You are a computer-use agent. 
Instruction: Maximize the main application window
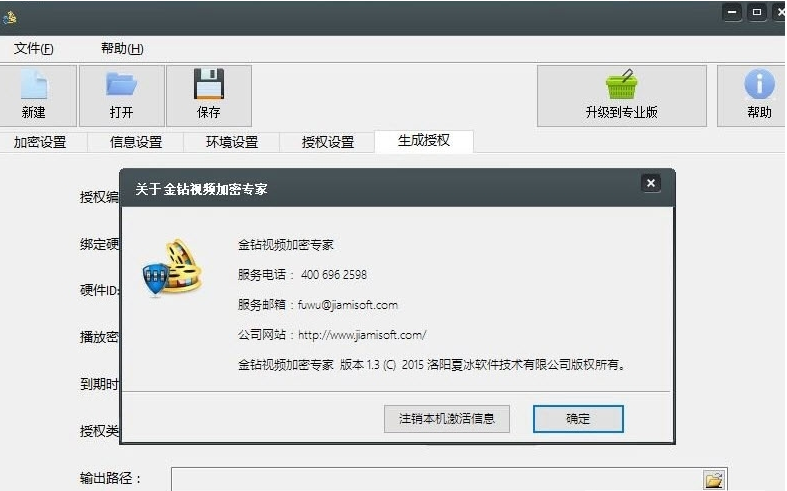point(757,12)
